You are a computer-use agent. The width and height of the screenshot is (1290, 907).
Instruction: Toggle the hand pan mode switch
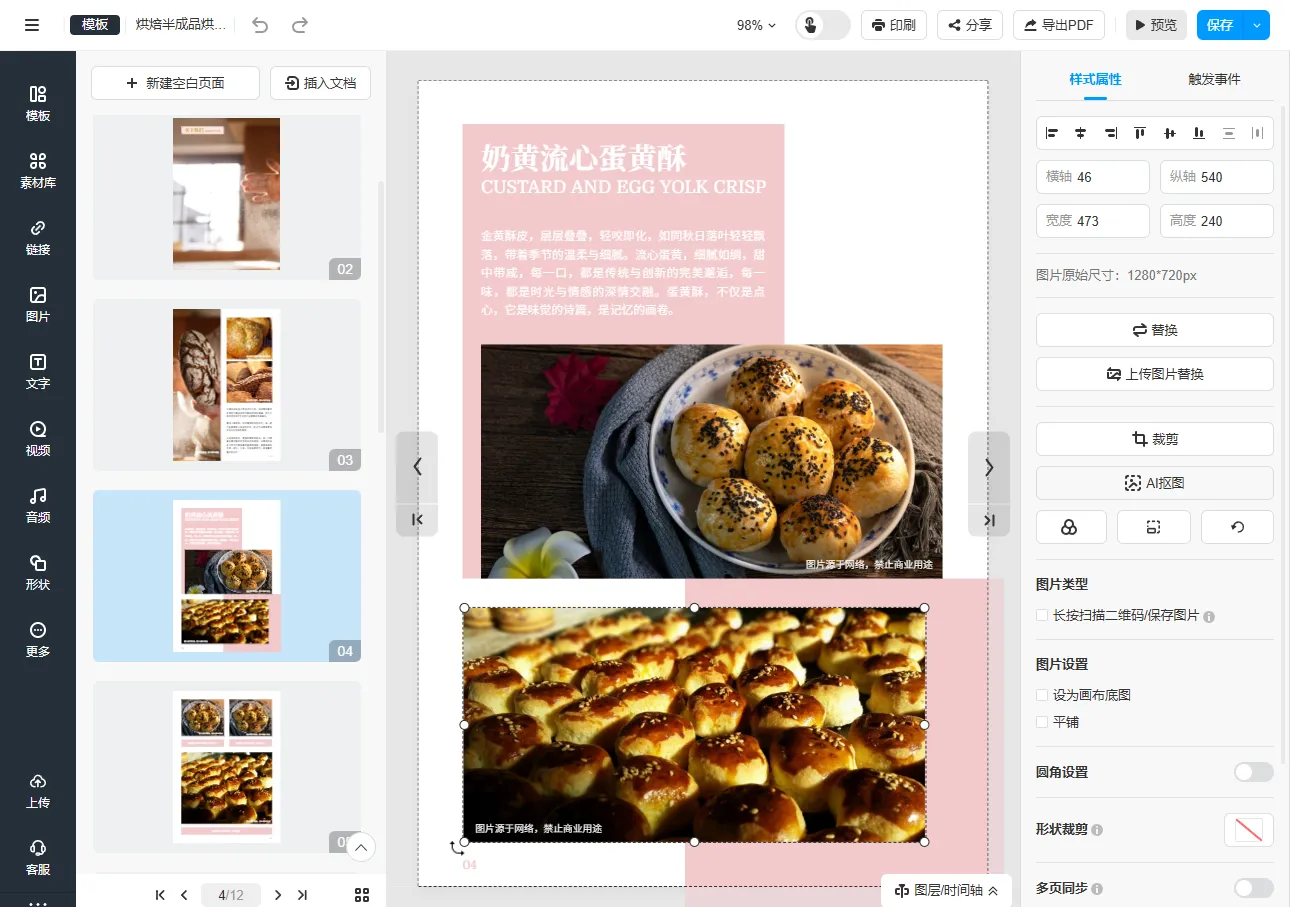(823, 25)
